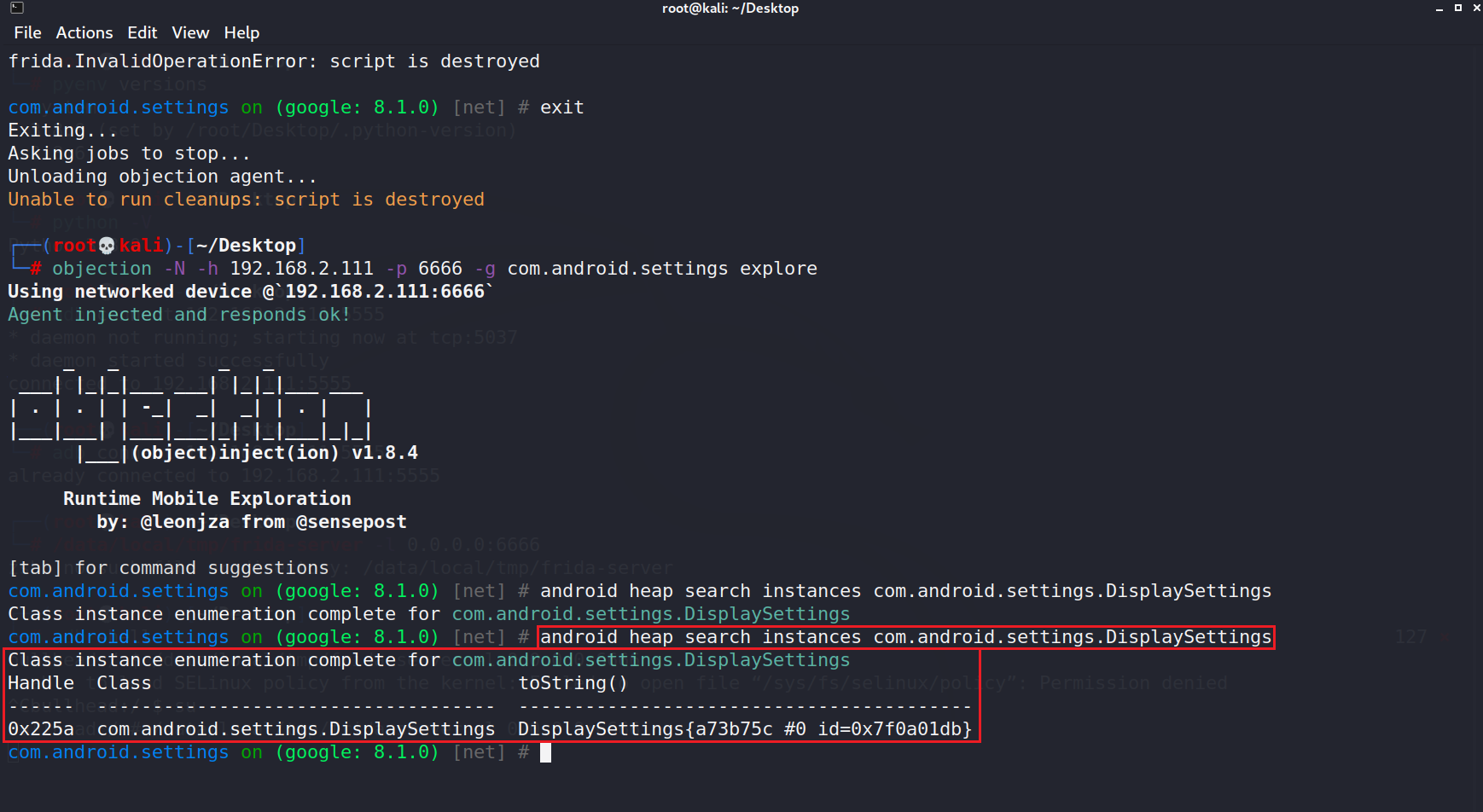Open the View menu
This screenshot has height=812, width=1483.
pos(190,32)
